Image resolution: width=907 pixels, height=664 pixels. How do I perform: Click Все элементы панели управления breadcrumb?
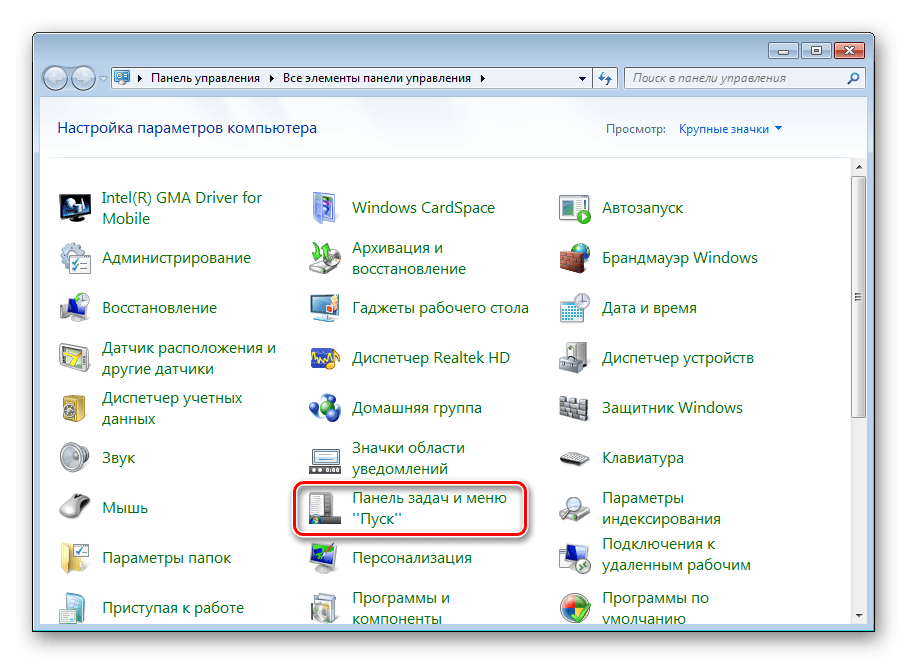pyautogui.click(x=378, y=78)
